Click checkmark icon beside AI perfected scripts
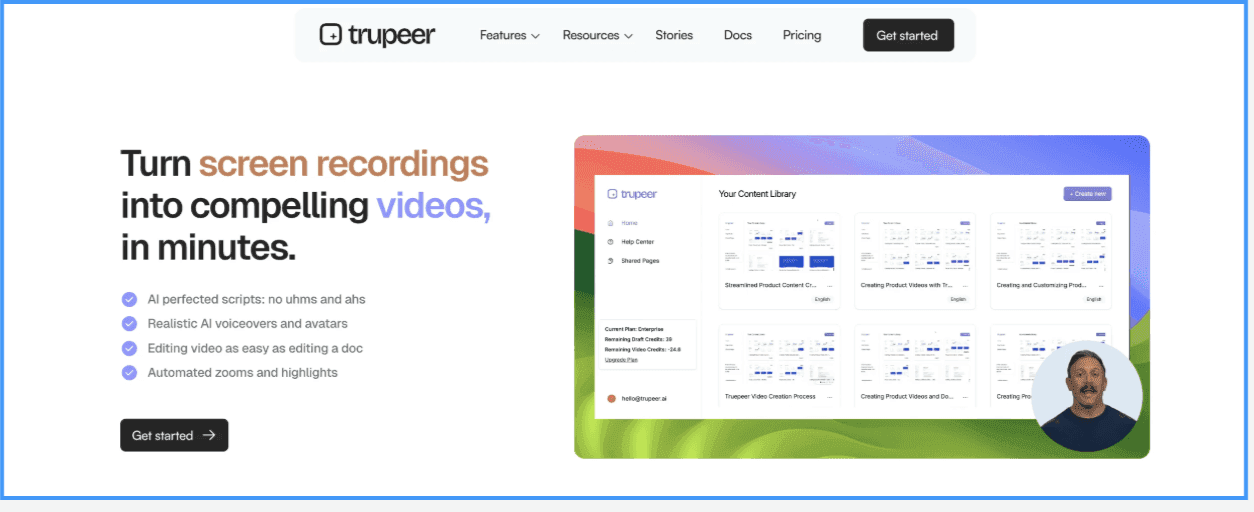The height and width of the screenshot is (512, 1254). (x=129, y=299)
